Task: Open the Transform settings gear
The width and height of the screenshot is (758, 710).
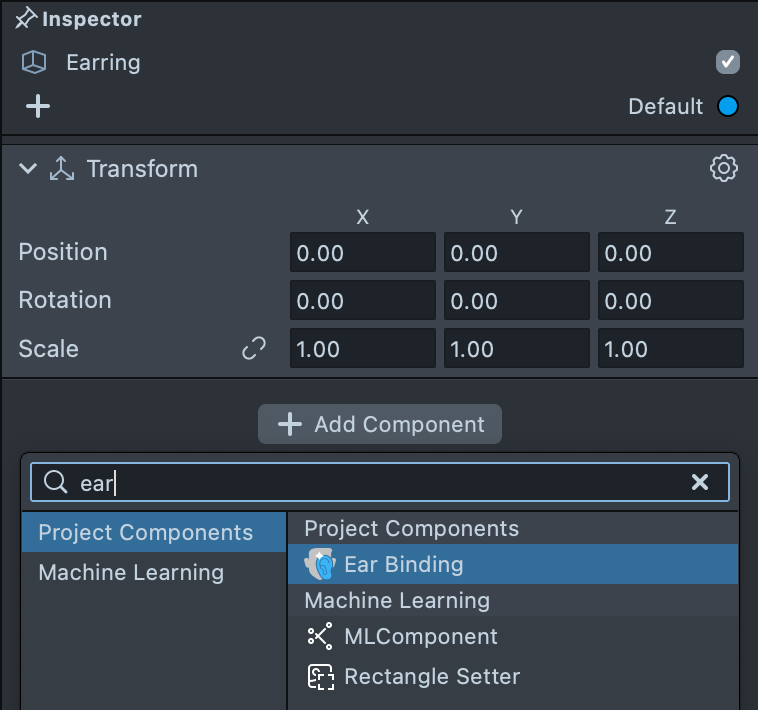Action: (723, 168)
